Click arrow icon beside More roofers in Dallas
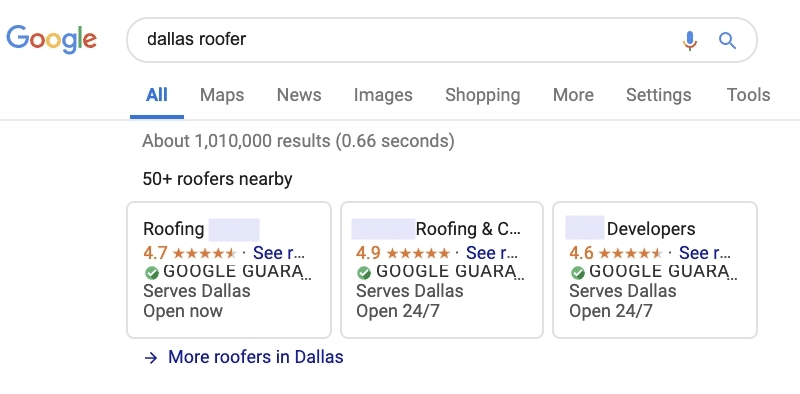This screenshot has width=800, height=394. coord(151,358)
